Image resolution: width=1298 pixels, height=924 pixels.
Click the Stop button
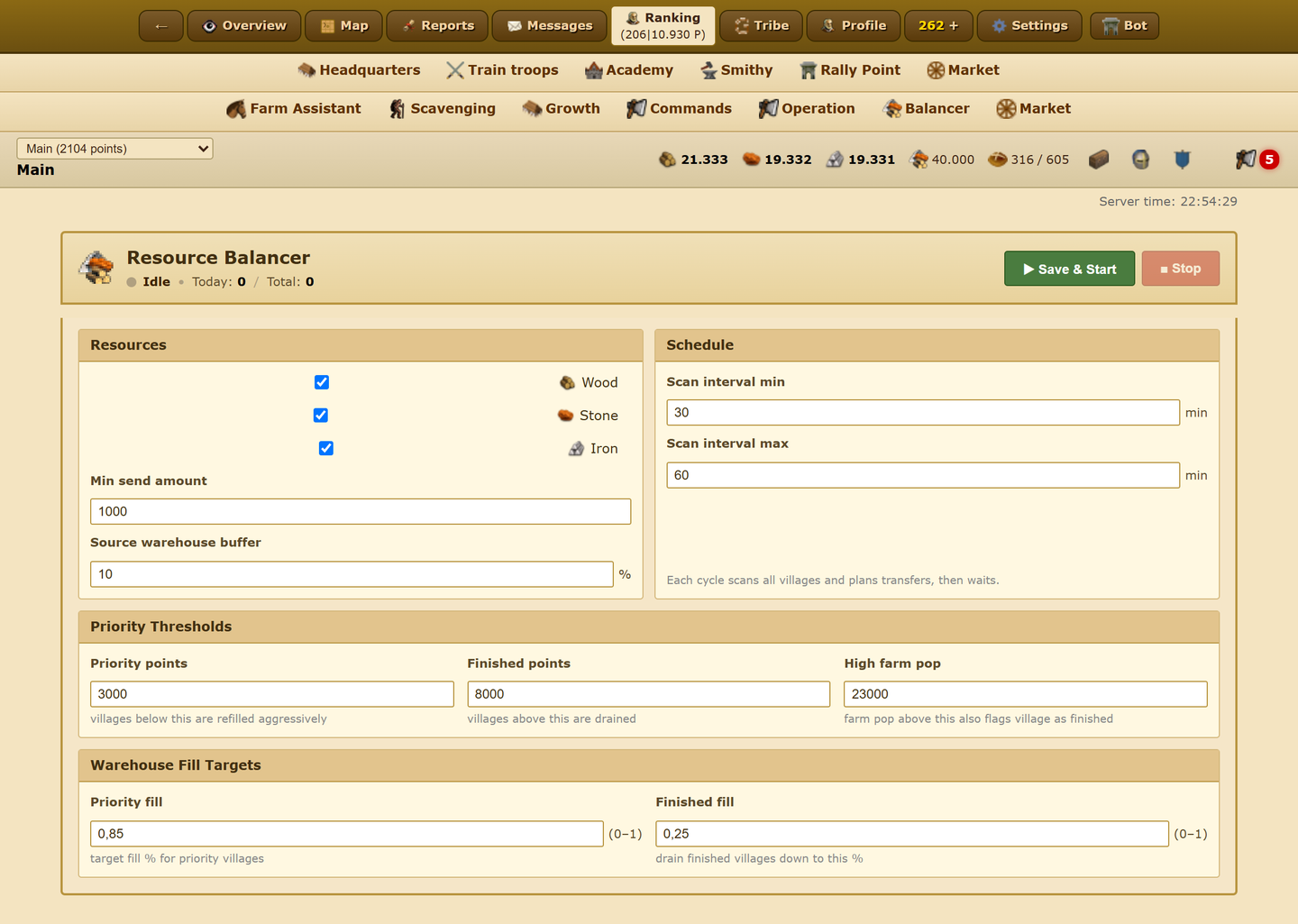click(x=1180, y=269)
